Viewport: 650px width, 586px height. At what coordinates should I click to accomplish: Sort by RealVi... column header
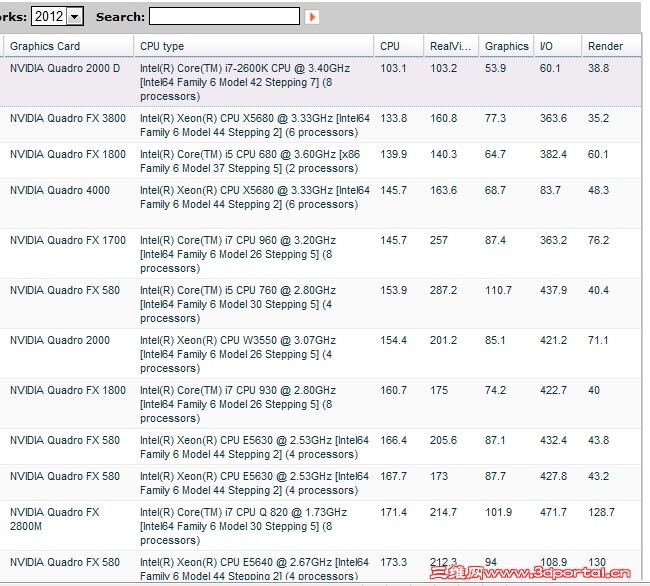451,46
